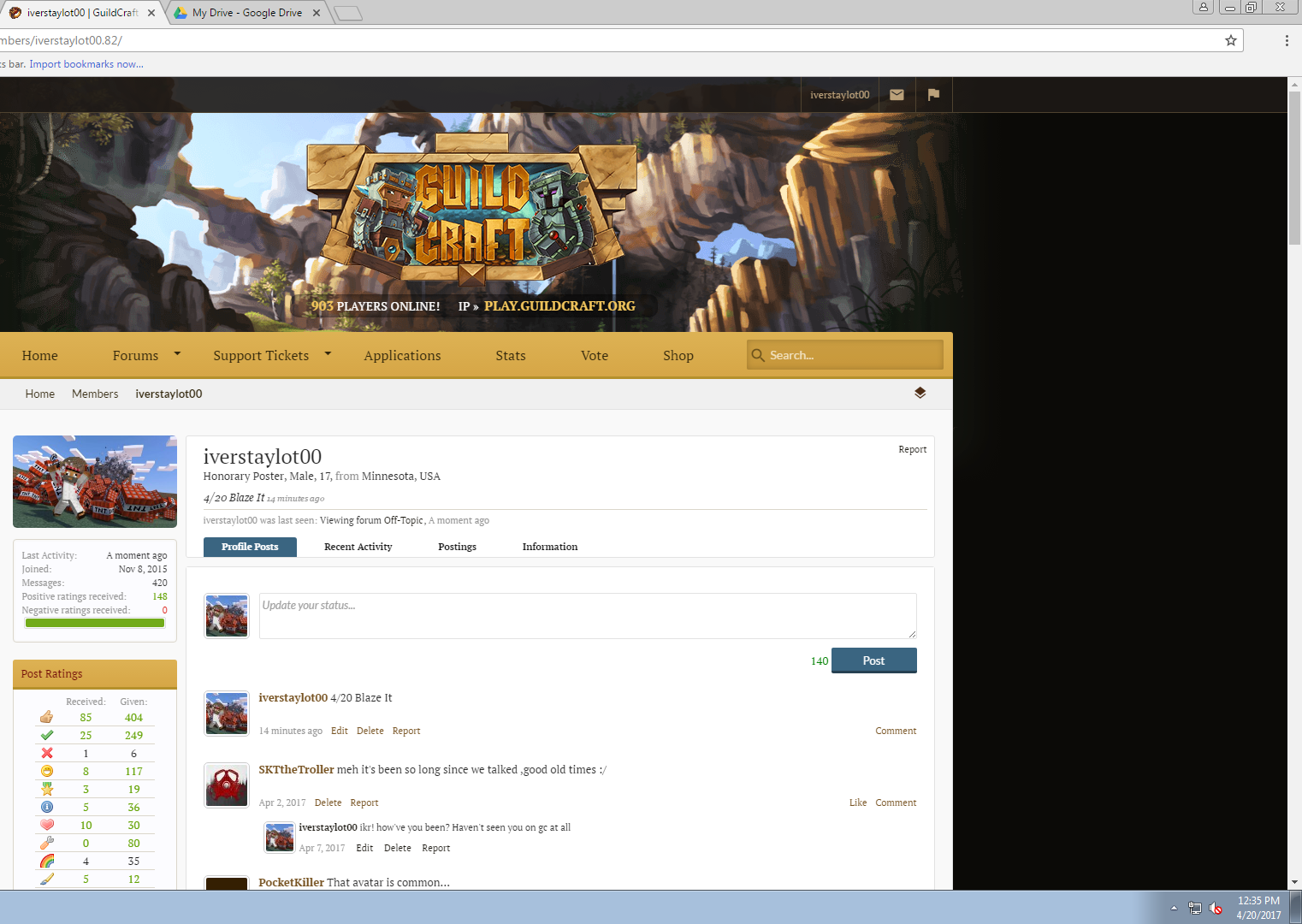Click the rainbow Optimistic rating icon
The width and height of the screenshot is (1302, 924).
click(x=47, y=861)
